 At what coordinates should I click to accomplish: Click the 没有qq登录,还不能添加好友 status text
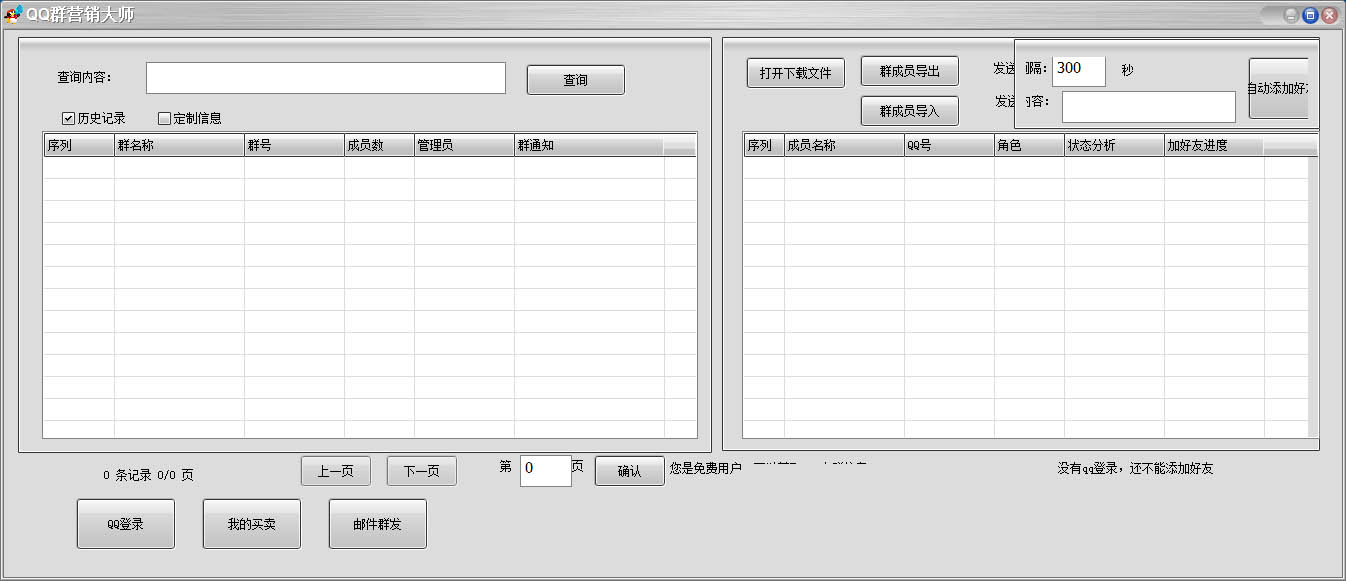point(1135,469)
